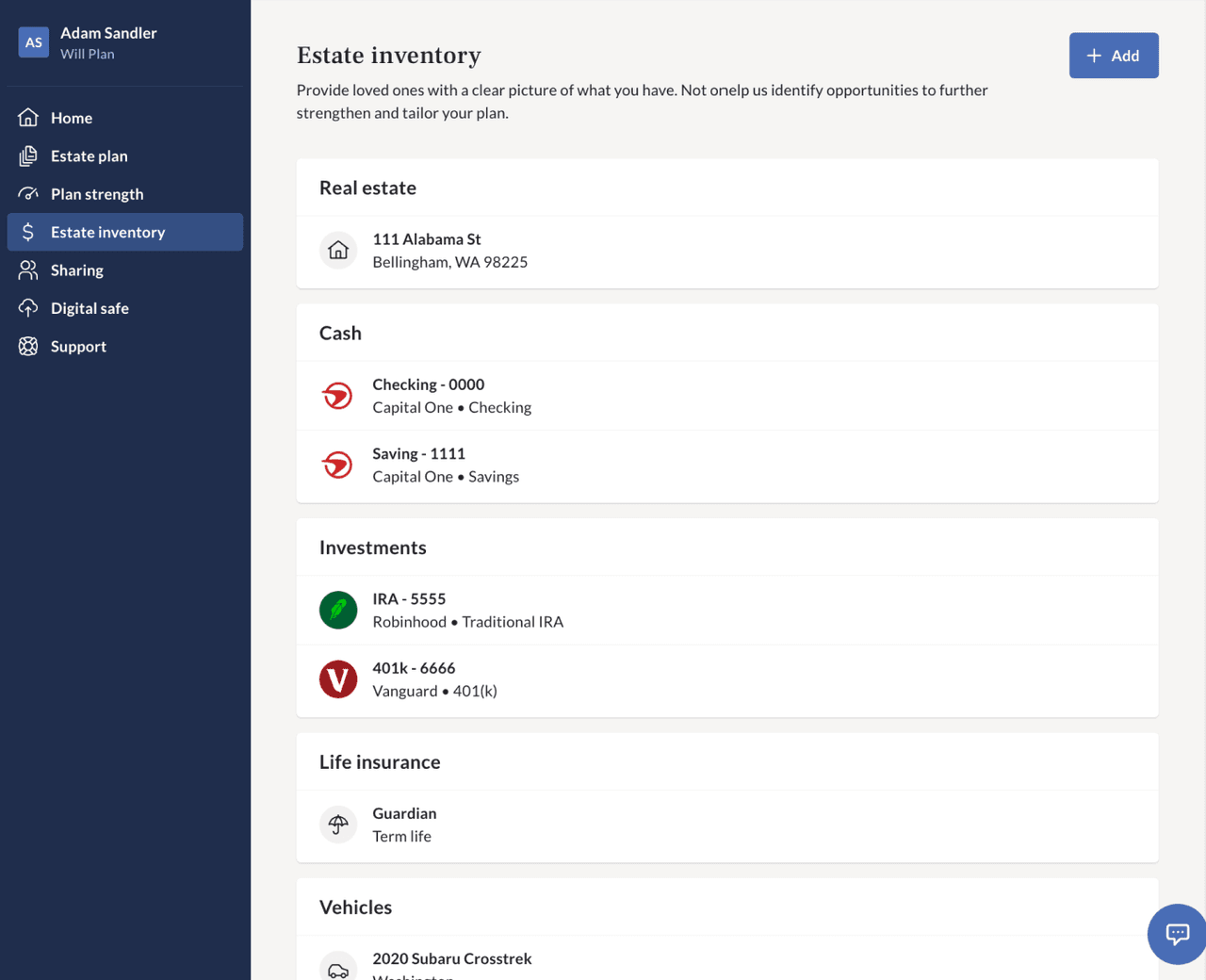Navigate to Plan strength page
Viewport: 1206px width, 980px height.
(97, 194)
